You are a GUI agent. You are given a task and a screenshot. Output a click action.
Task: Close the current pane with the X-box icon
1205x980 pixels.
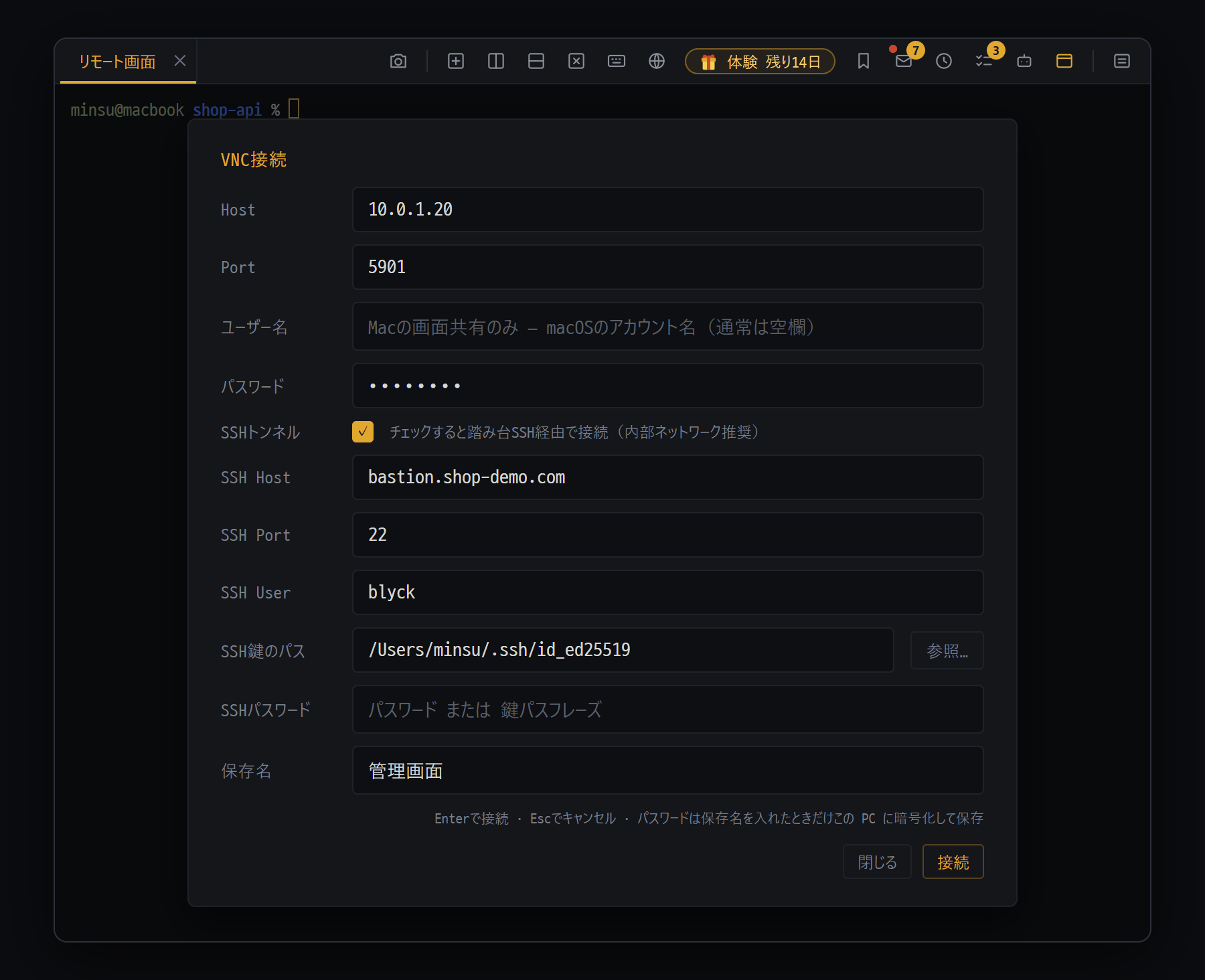[x=576, y=62]
